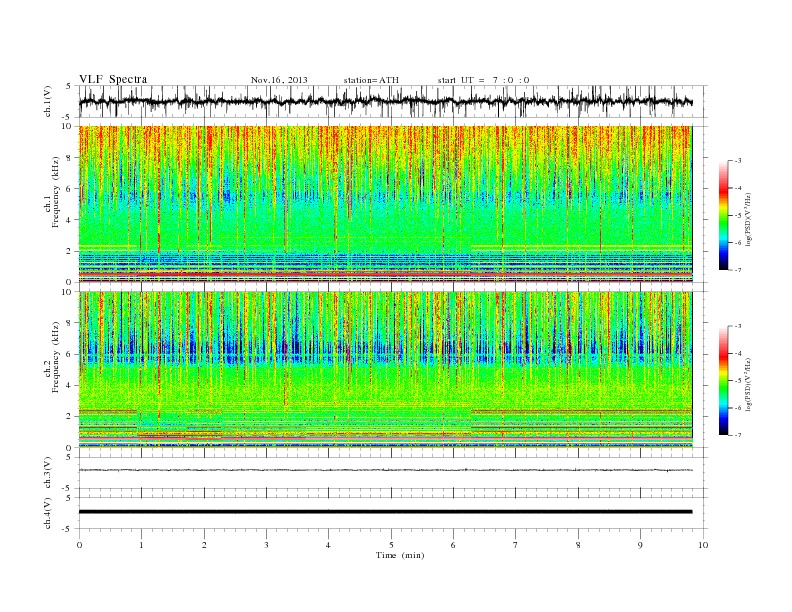Click the ch.1 'Frequency (kHz)' axis label
The height and width of the screenshot is (612, 792).
point(56,192)
